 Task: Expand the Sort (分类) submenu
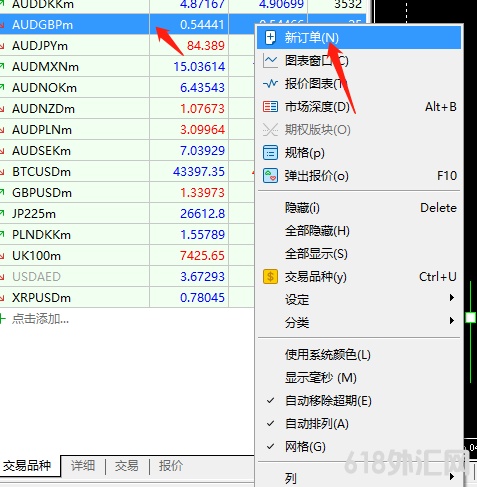359,322
